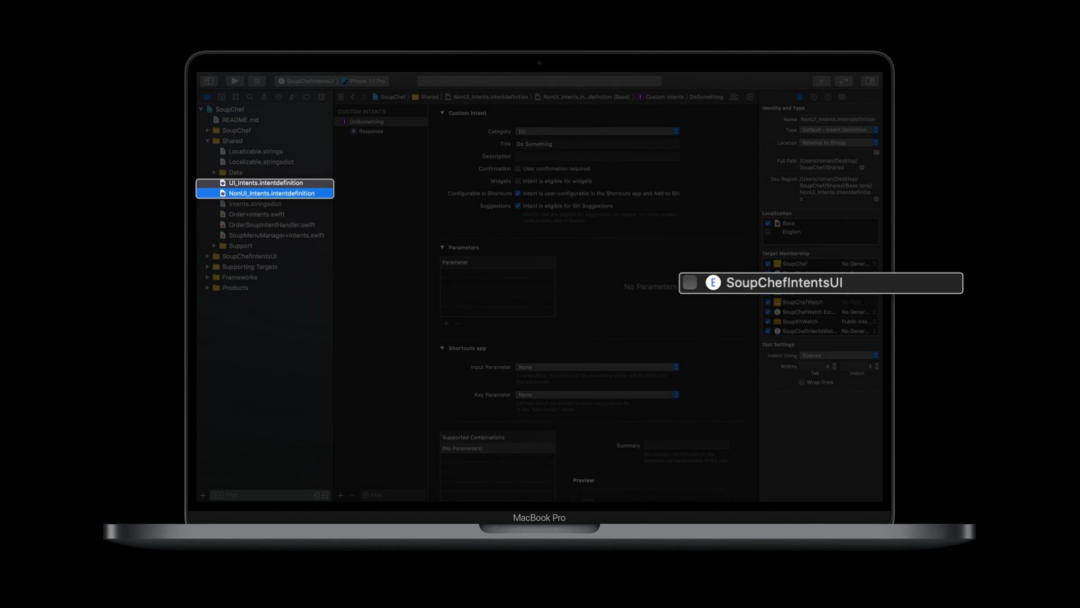Enable the Wrap lines checkbox
Viewport: 1080px width, 608px height.
coord(802,382)
